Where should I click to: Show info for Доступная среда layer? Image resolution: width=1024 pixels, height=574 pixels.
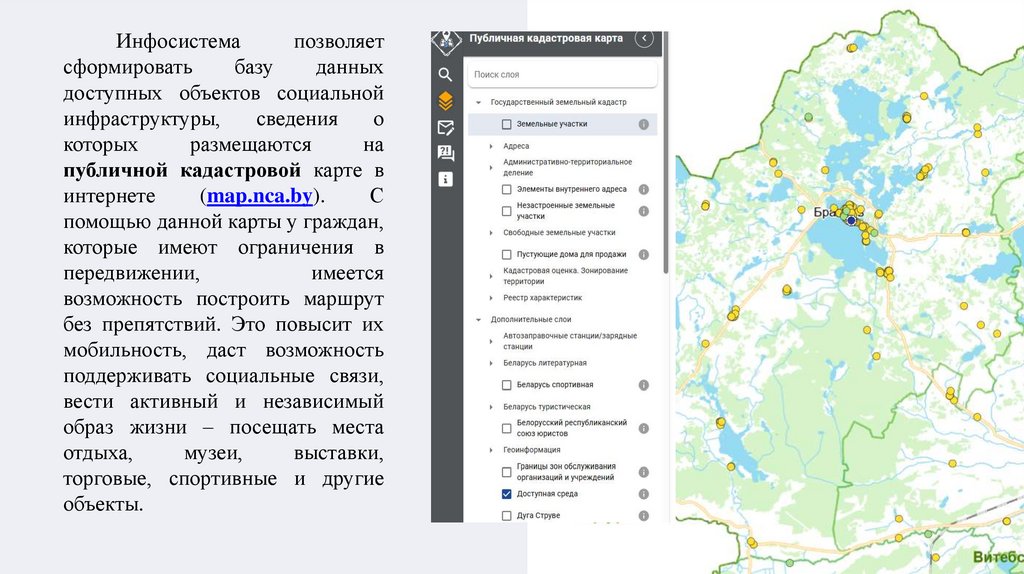point(644,494)
